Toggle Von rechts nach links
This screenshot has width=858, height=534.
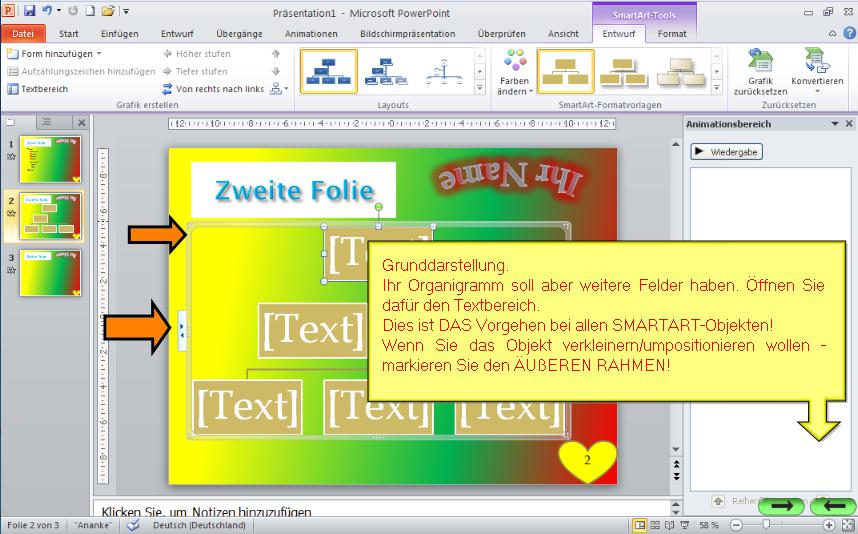tap(212, 88)
